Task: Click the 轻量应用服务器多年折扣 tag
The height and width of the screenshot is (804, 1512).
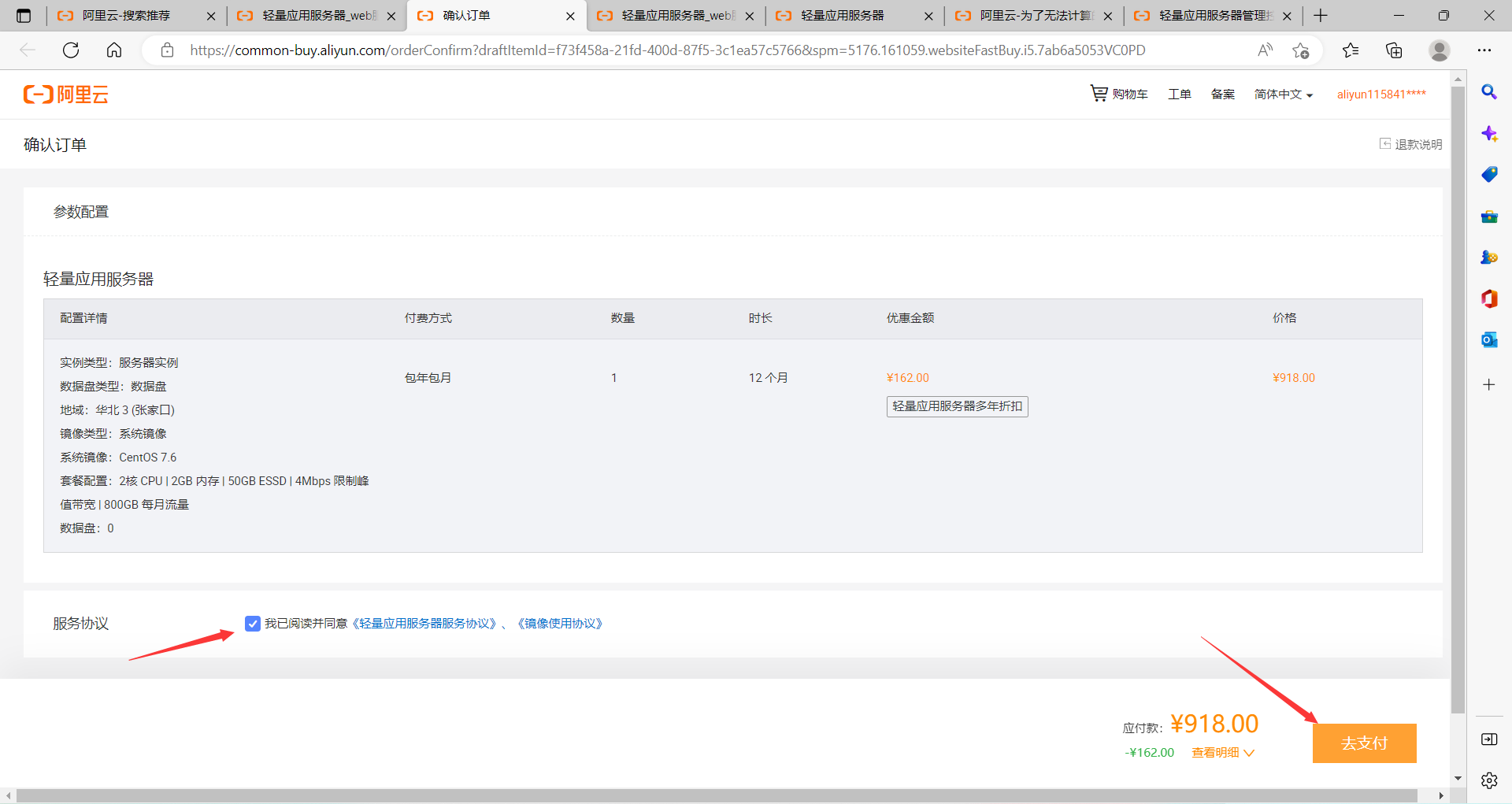Action: click(x=957, y=406)
